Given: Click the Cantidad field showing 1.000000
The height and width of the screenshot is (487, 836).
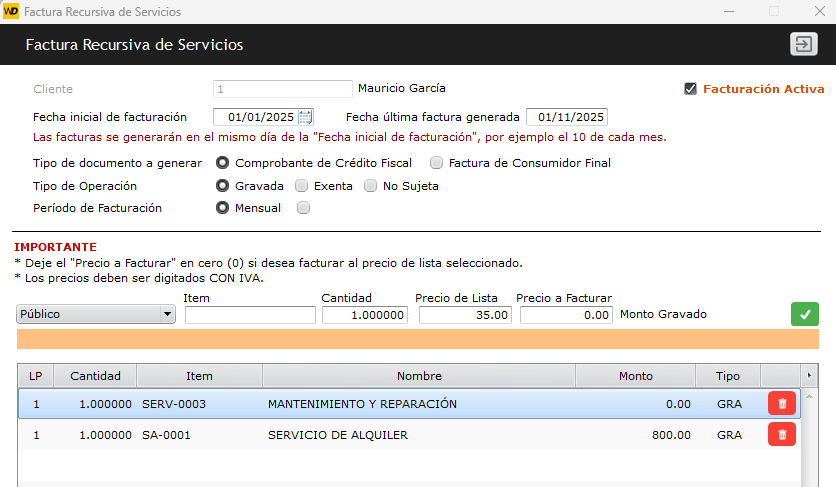Looking at the screenshot, I should (x=365, y=315).
